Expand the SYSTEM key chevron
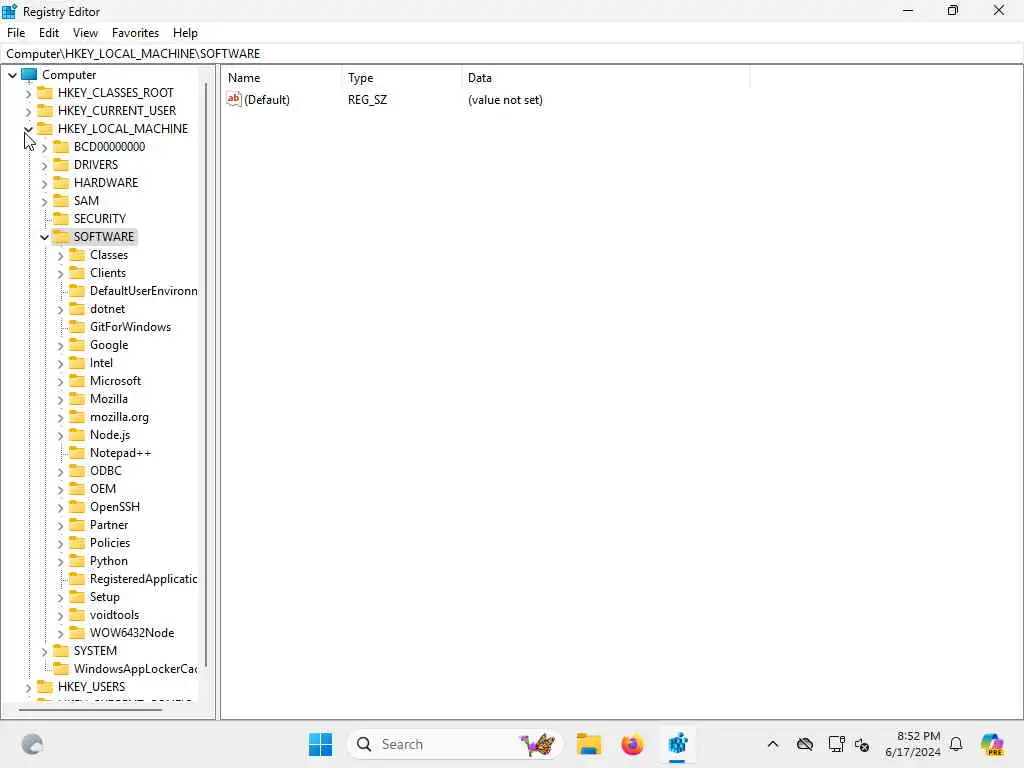This screenshot has width=1024, height=768. [44, 651]
